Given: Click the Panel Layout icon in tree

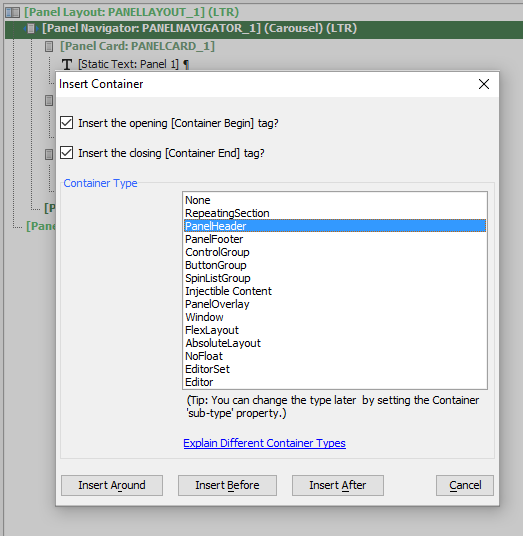Looking at the screenshot, I should pos(13,12).
